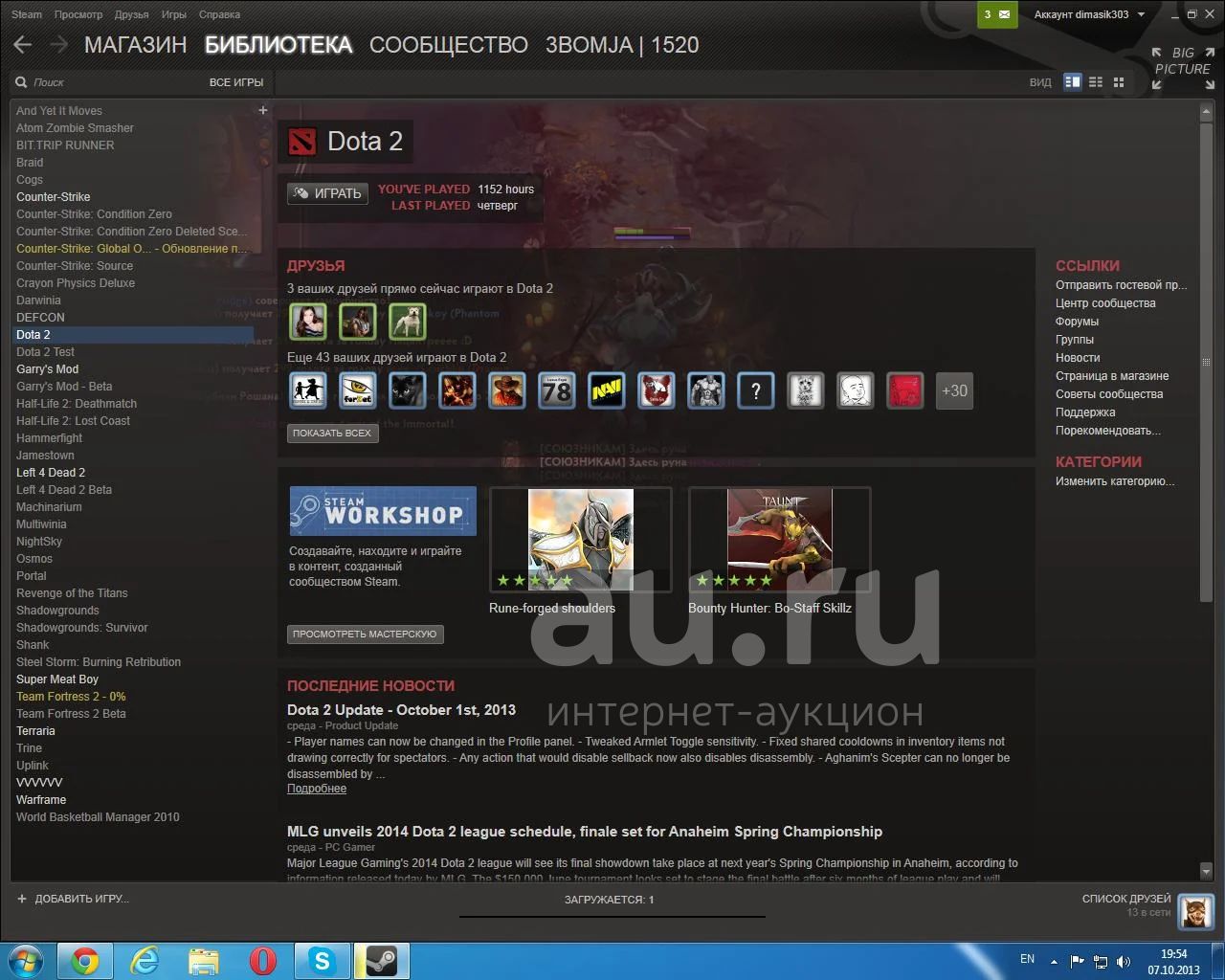The height and width of the screenshot is (980, 1225).
Task: Click ПРОСМОТРЕТЬ МАСТЕРСКУЮ button
Action: click(x=365, y=634)
